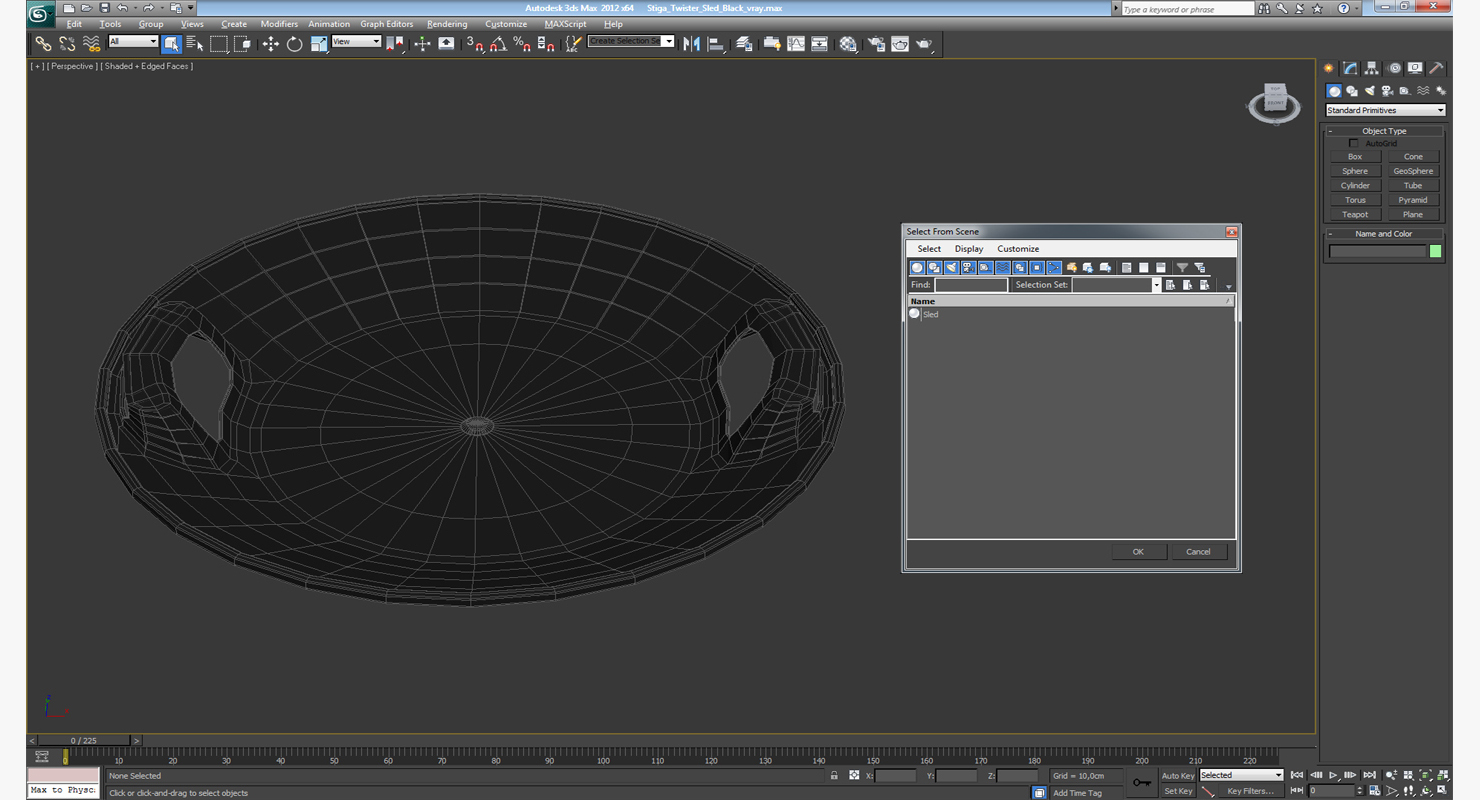1480x800 pixels.
Task: Open the Quick Access toolbar dropdown arrow
Action: click(x=191, y=8)
